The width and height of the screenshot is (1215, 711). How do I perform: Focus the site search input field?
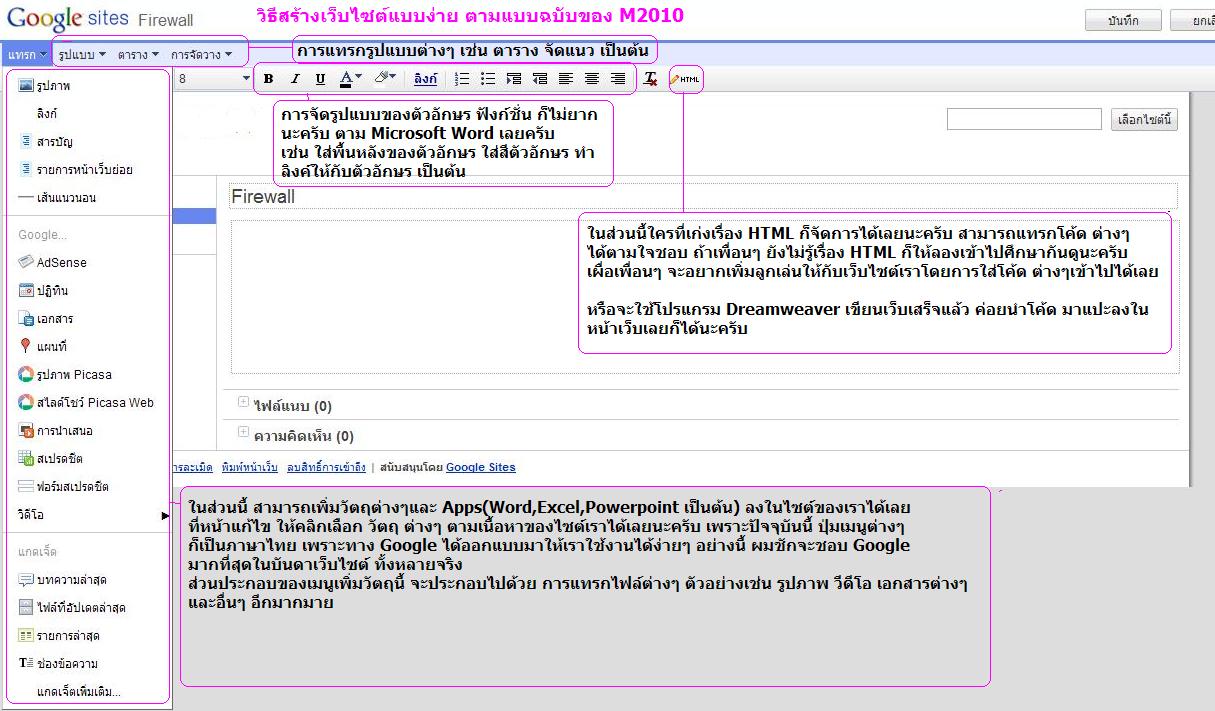point(1025,120)
